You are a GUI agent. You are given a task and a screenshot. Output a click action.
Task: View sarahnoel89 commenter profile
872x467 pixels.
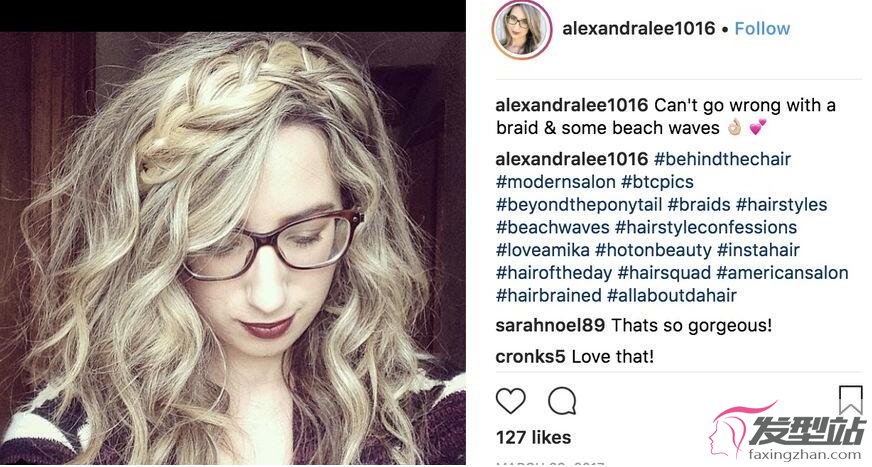[550, 325]
